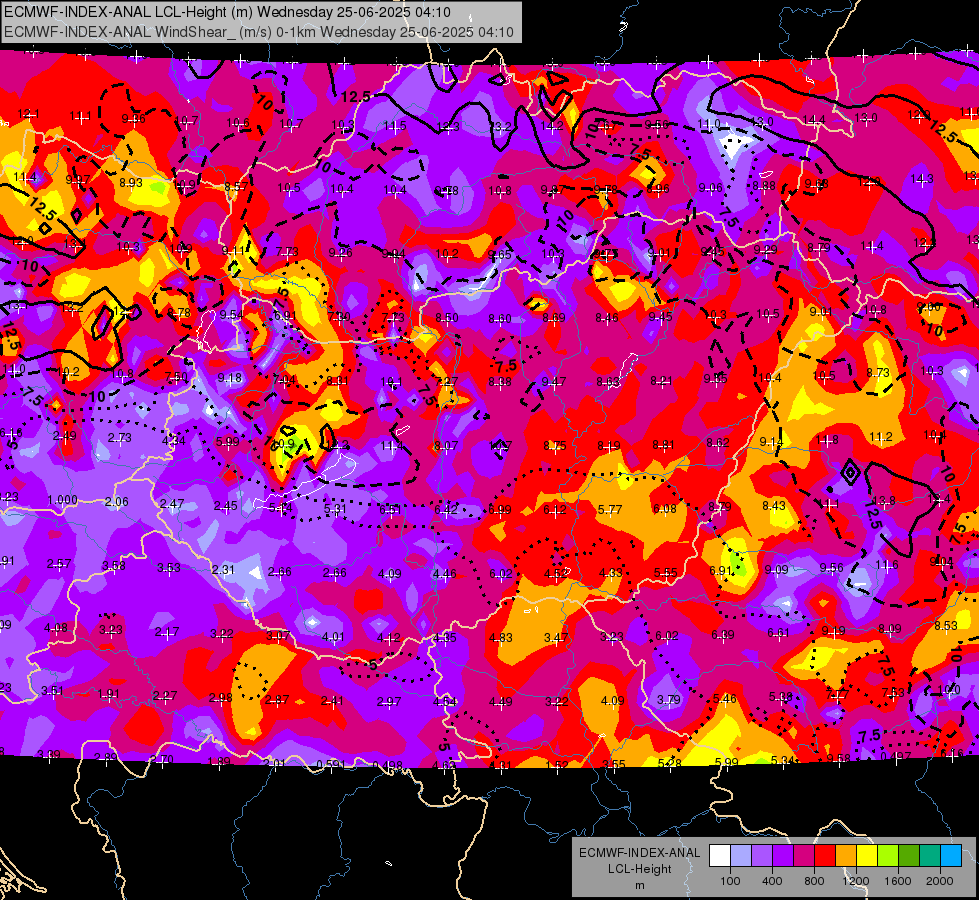Viewport: 979px width, 900px height.
Task: Click the legend tick label 1200
Action: [856, 881]
